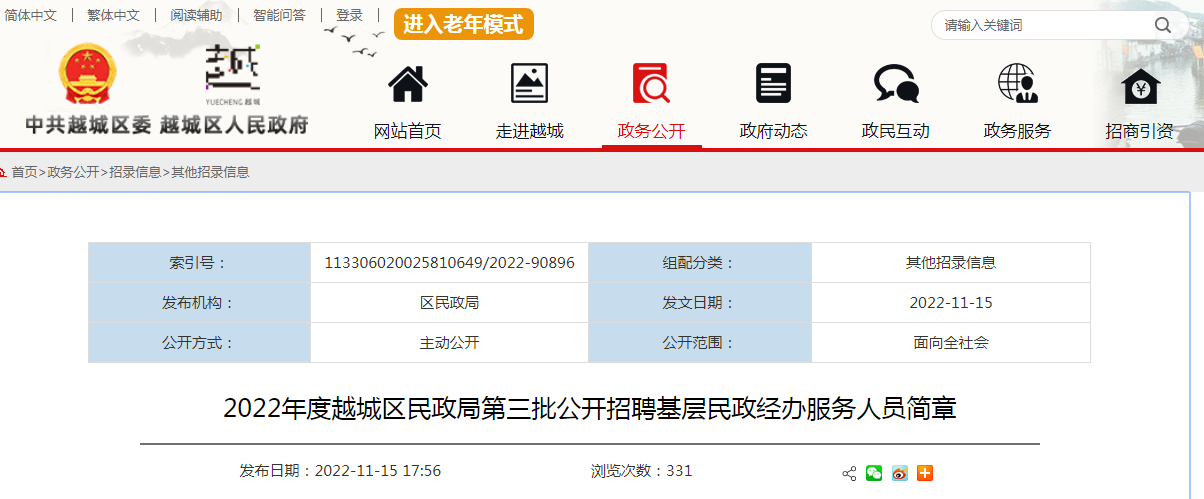Image resolution: width=1204 pixels, height=499 pixels.
Task: Click the 招商引资 yen house icon
Action: coord(1140,85)
